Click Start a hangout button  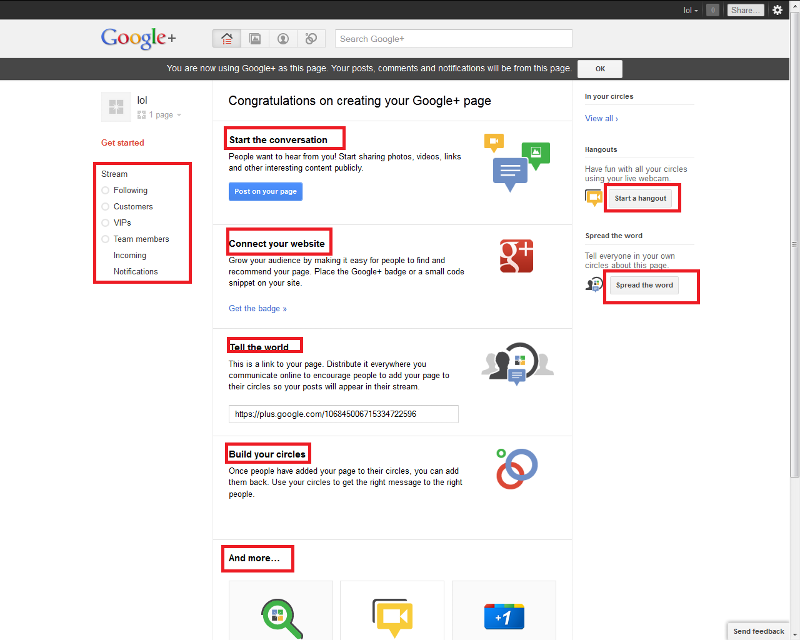[x=640, y=198]
